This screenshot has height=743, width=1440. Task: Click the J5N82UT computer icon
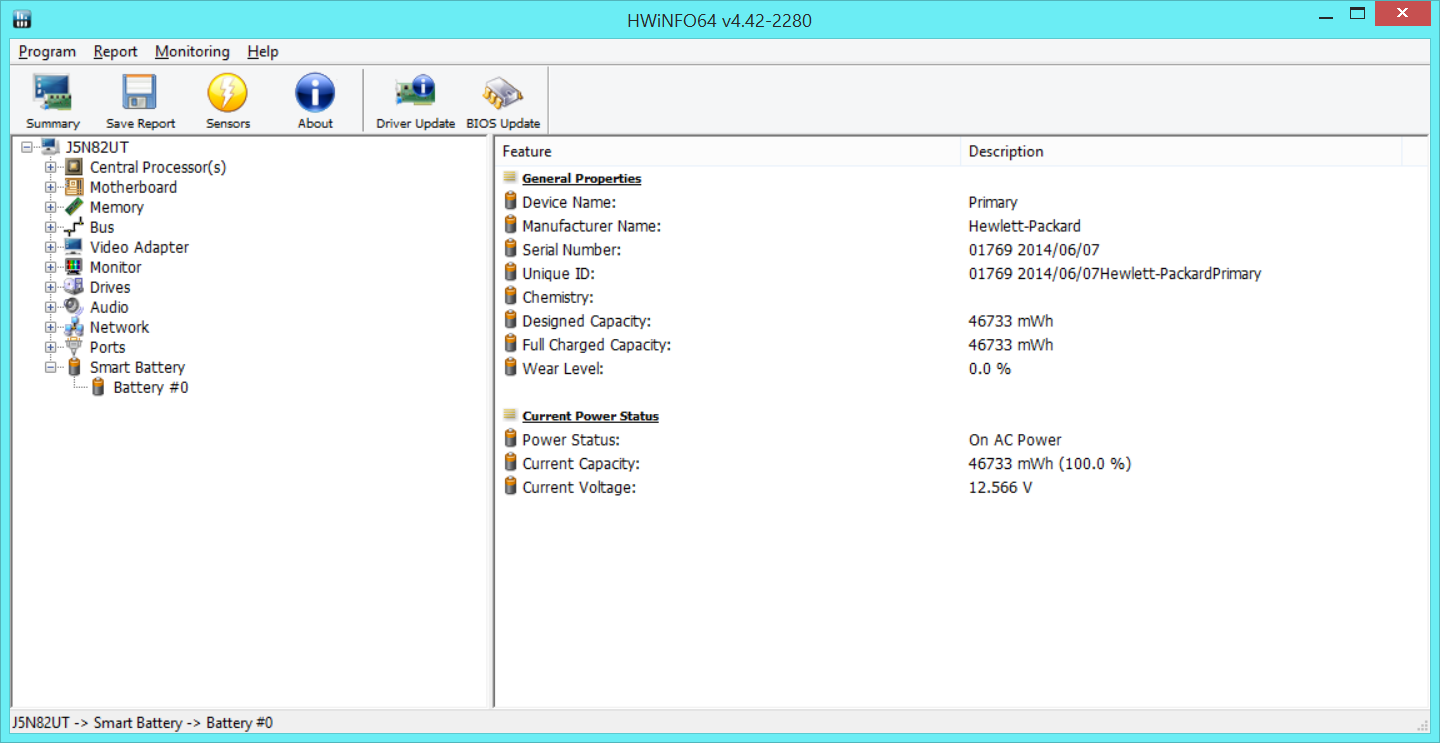tap(50, 147)
